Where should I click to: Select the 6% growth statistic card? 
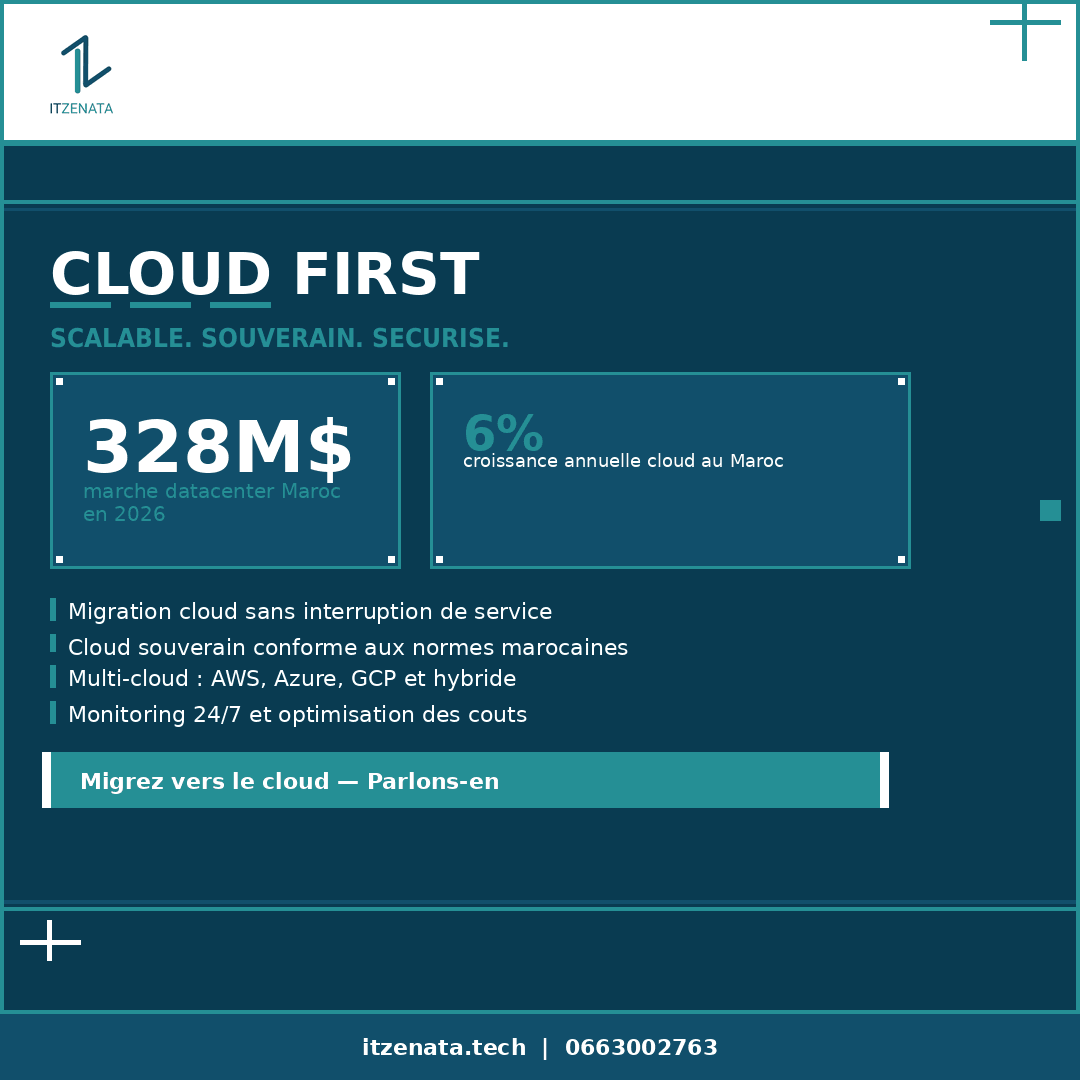[670, 470]
